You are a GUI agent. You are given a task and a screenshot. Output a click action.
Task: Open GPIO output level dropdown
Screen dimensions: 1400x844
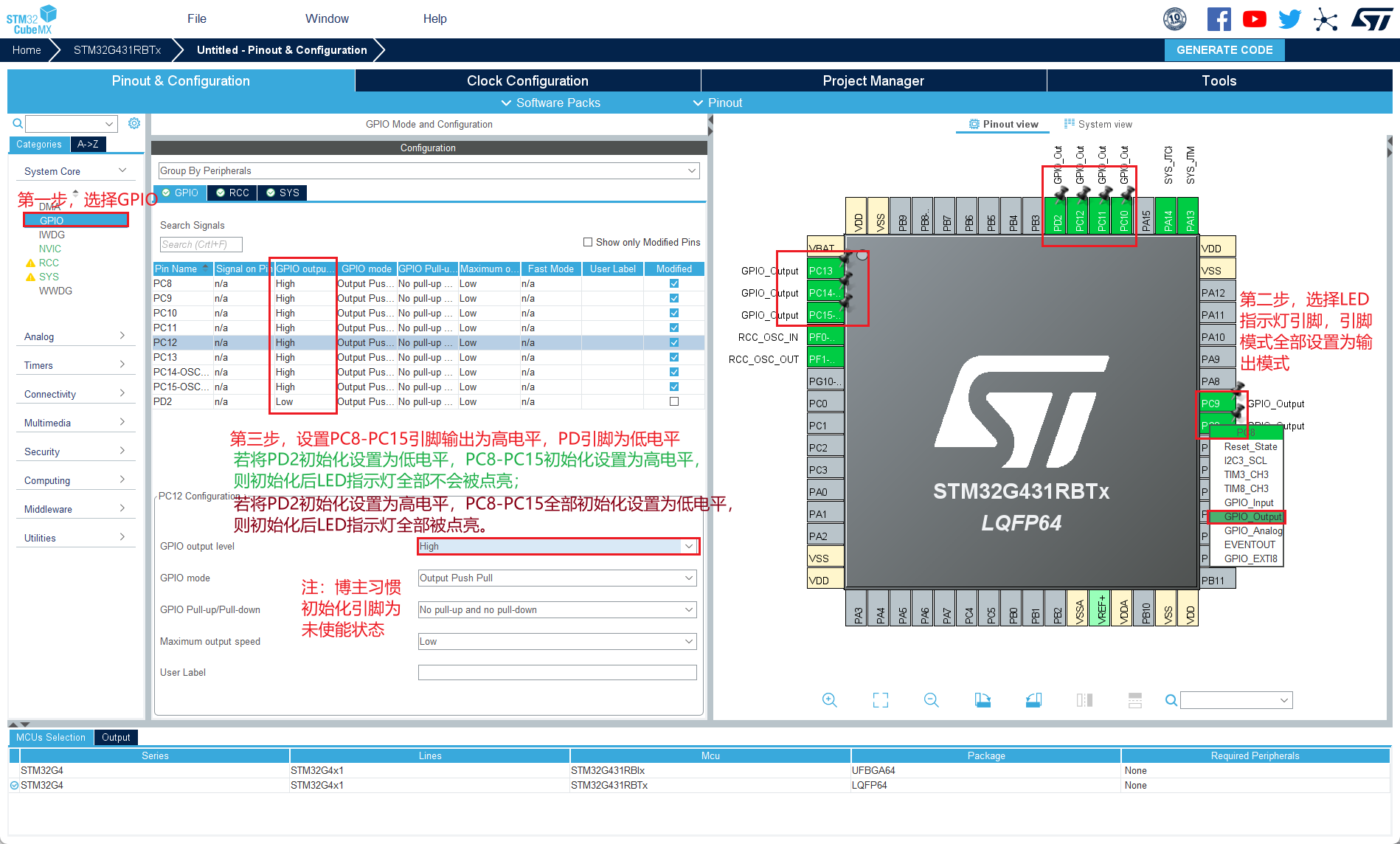[x=558, y=546]
